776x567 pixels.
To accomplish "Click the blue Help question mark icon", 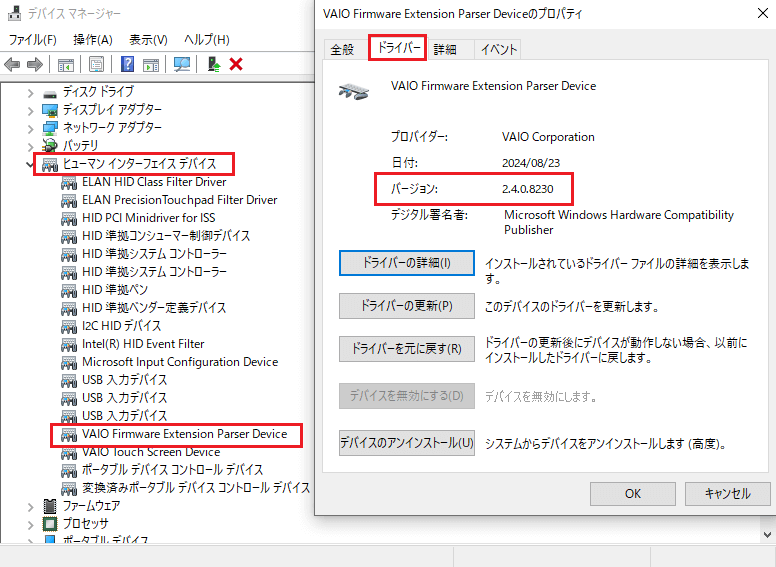I will pos(127,64).
